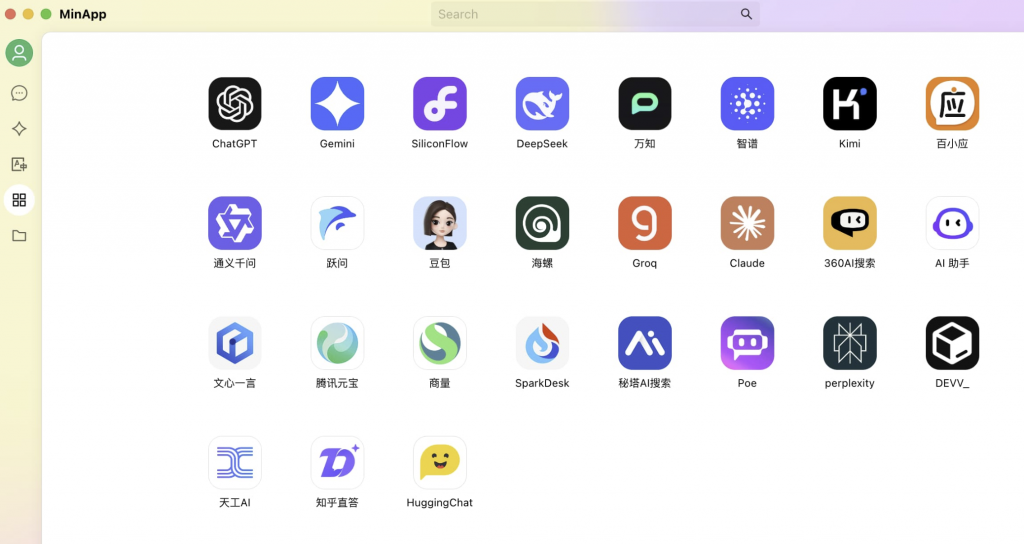
Task: Open the 智谱 app icon
Action: pos(747,104)
